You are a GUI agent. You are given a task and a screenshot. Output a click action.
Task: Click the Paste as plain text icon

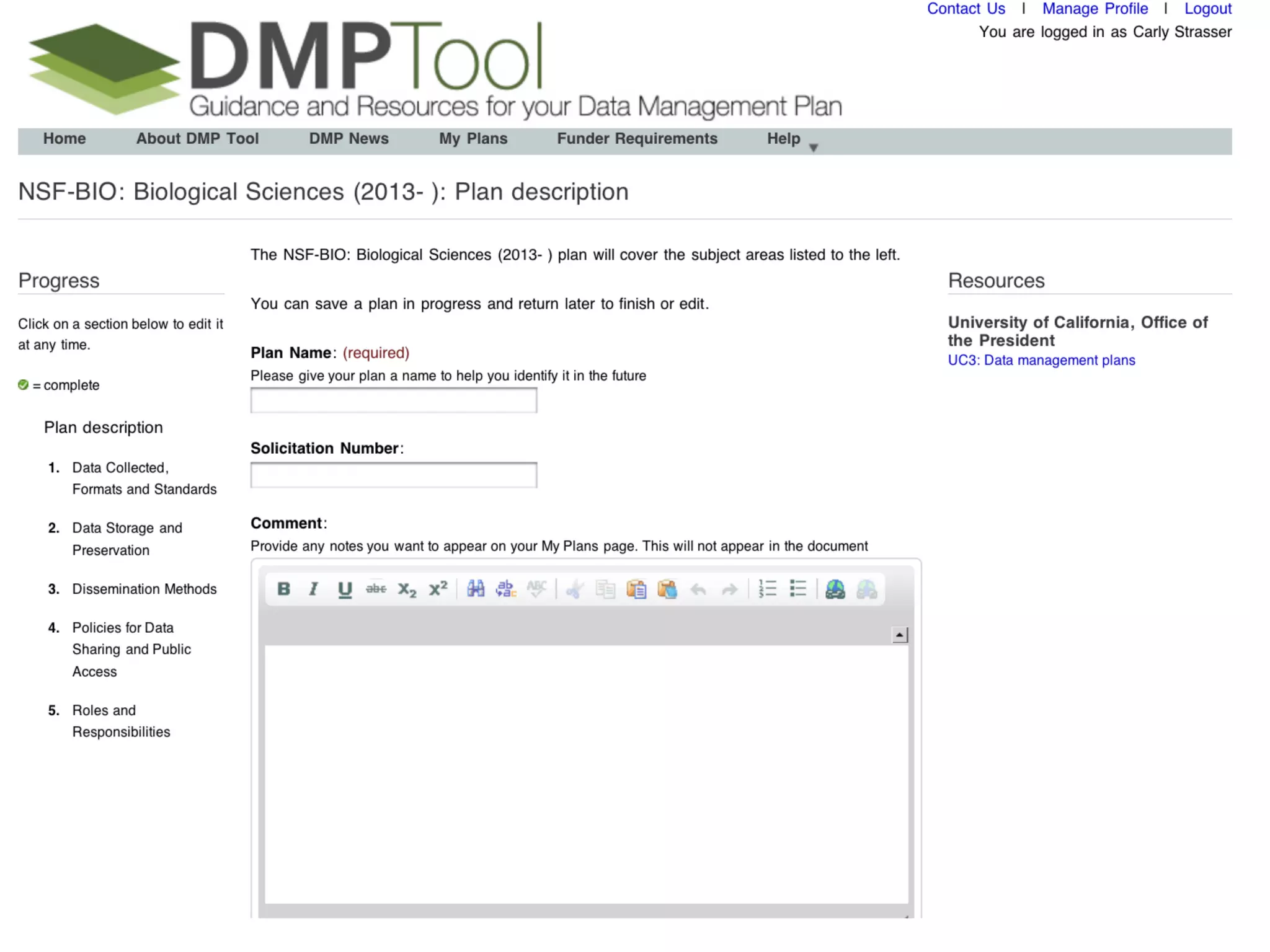[x=636, y=589]
